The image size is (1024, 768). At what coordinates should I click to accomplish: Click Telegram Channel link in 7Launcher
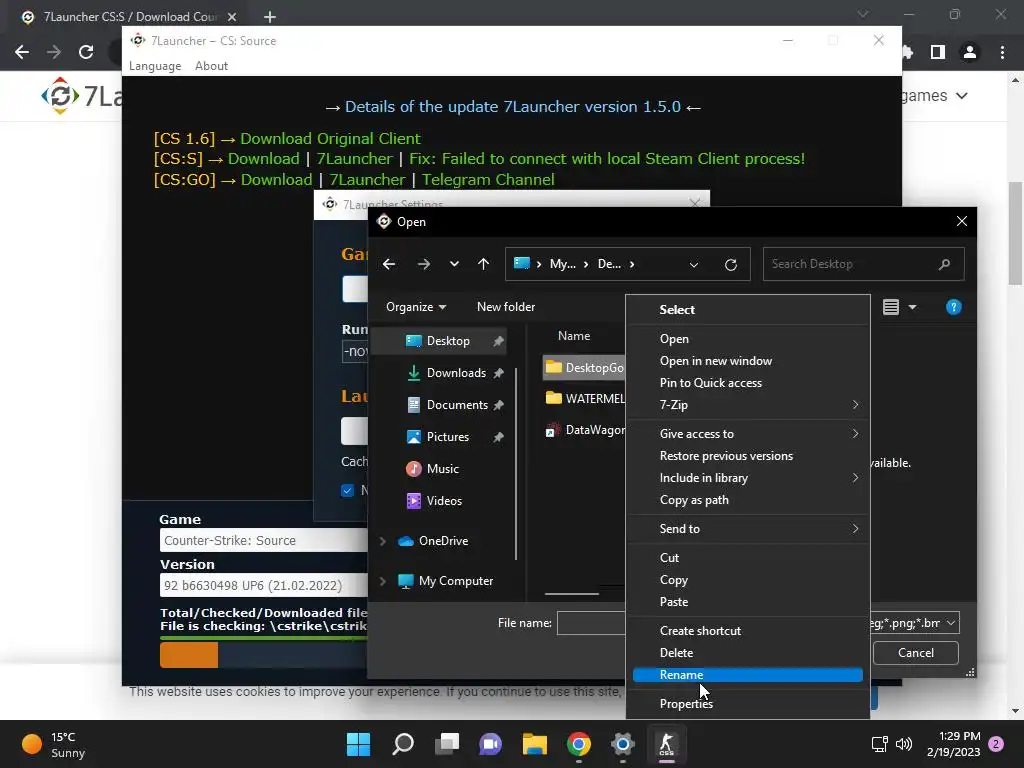[488, 180]
